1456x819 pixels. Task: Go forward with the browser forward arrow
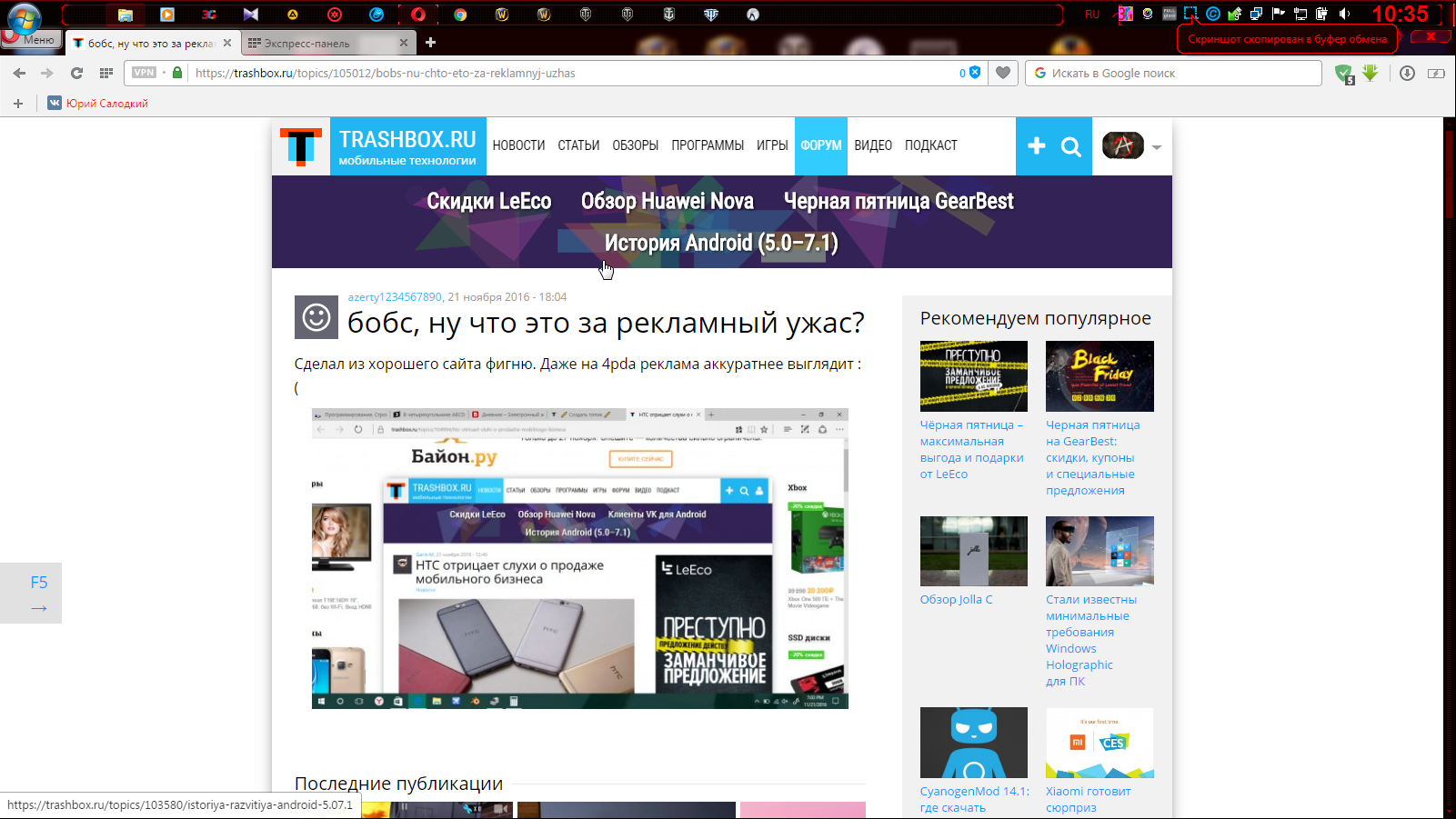(47, 73)
